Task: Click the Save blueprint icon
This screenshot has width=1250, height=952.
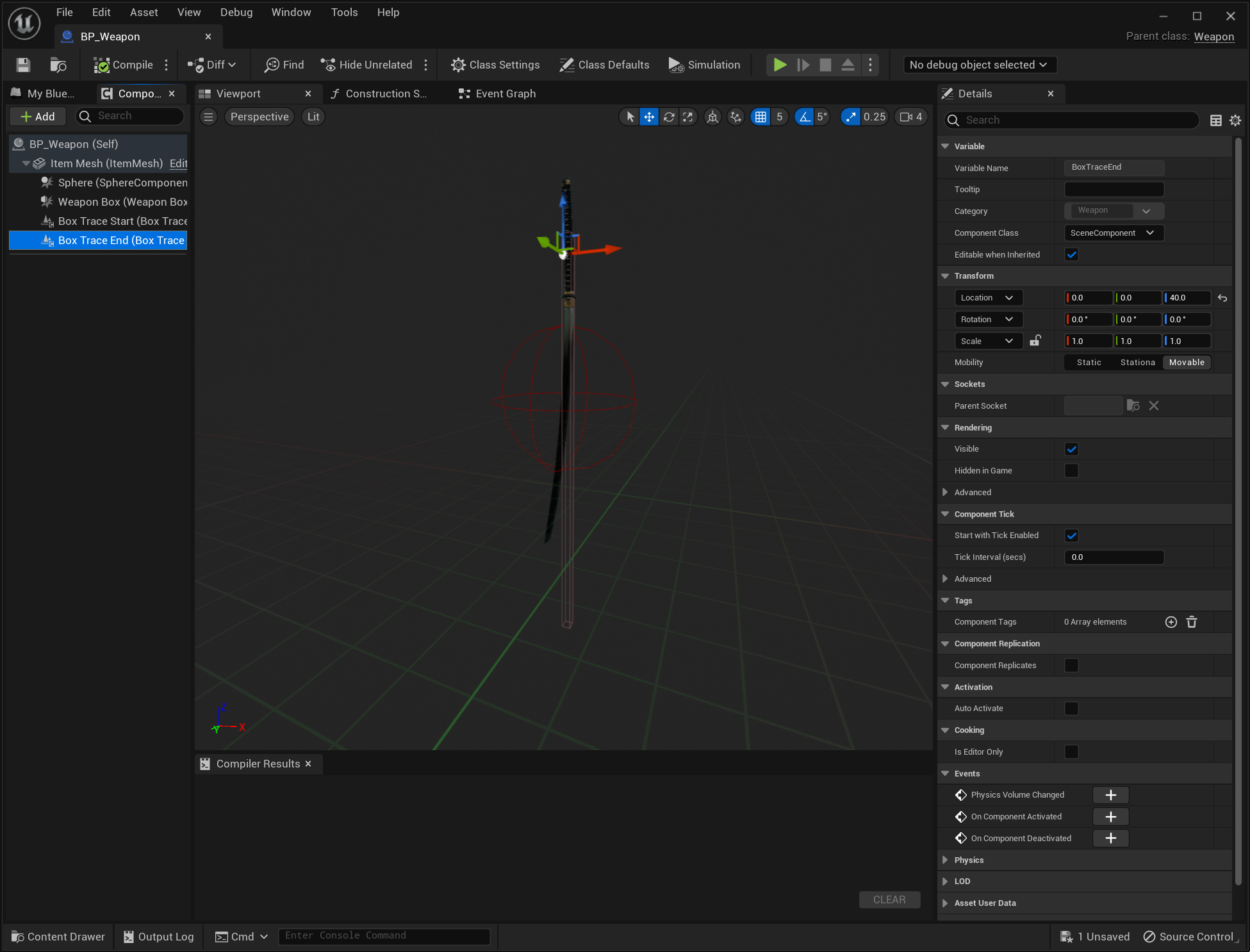Action: tap(23, 65)
